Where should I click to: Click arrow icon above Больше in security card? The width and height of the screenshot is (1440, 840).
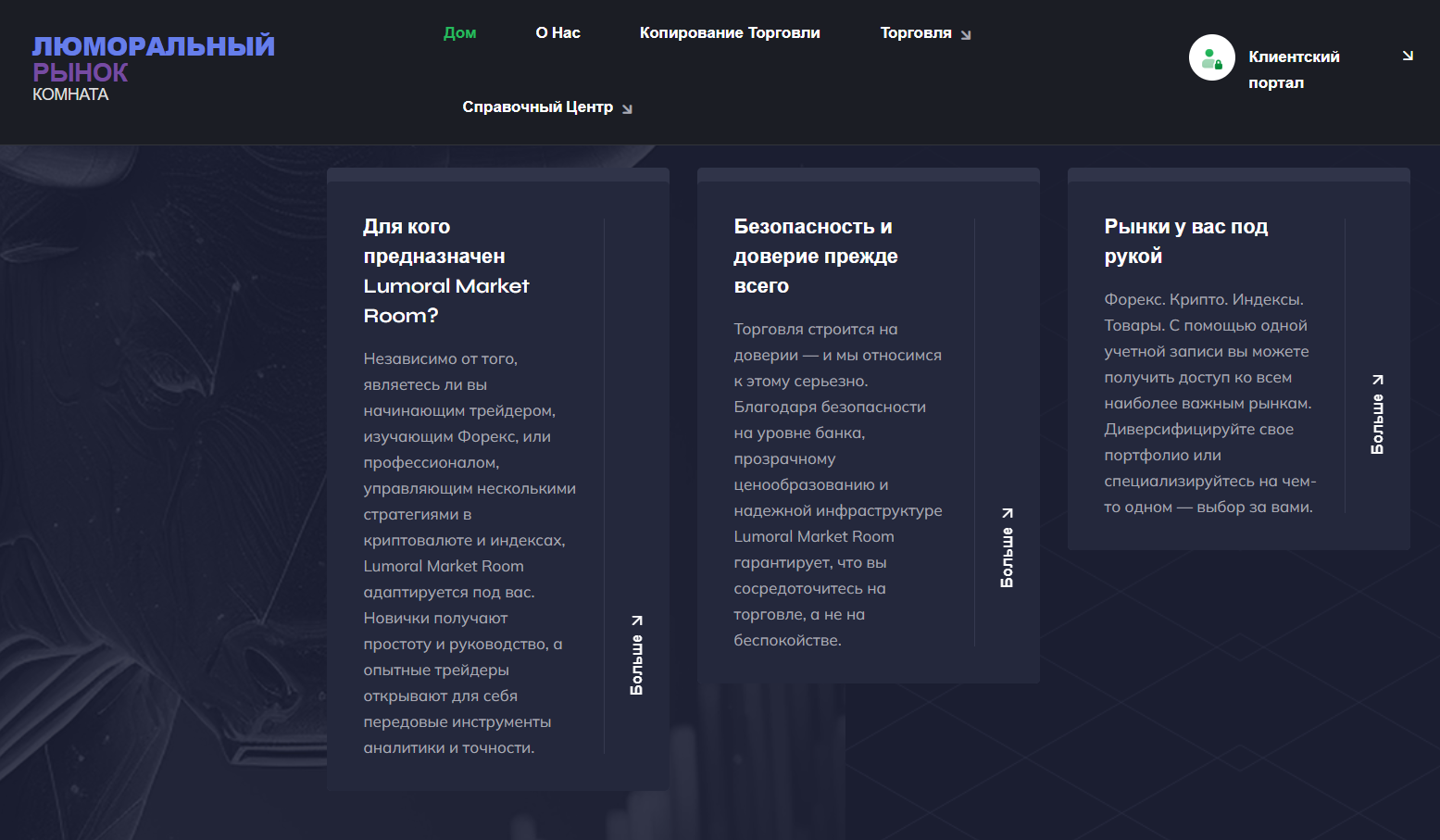click(1008, 512)
